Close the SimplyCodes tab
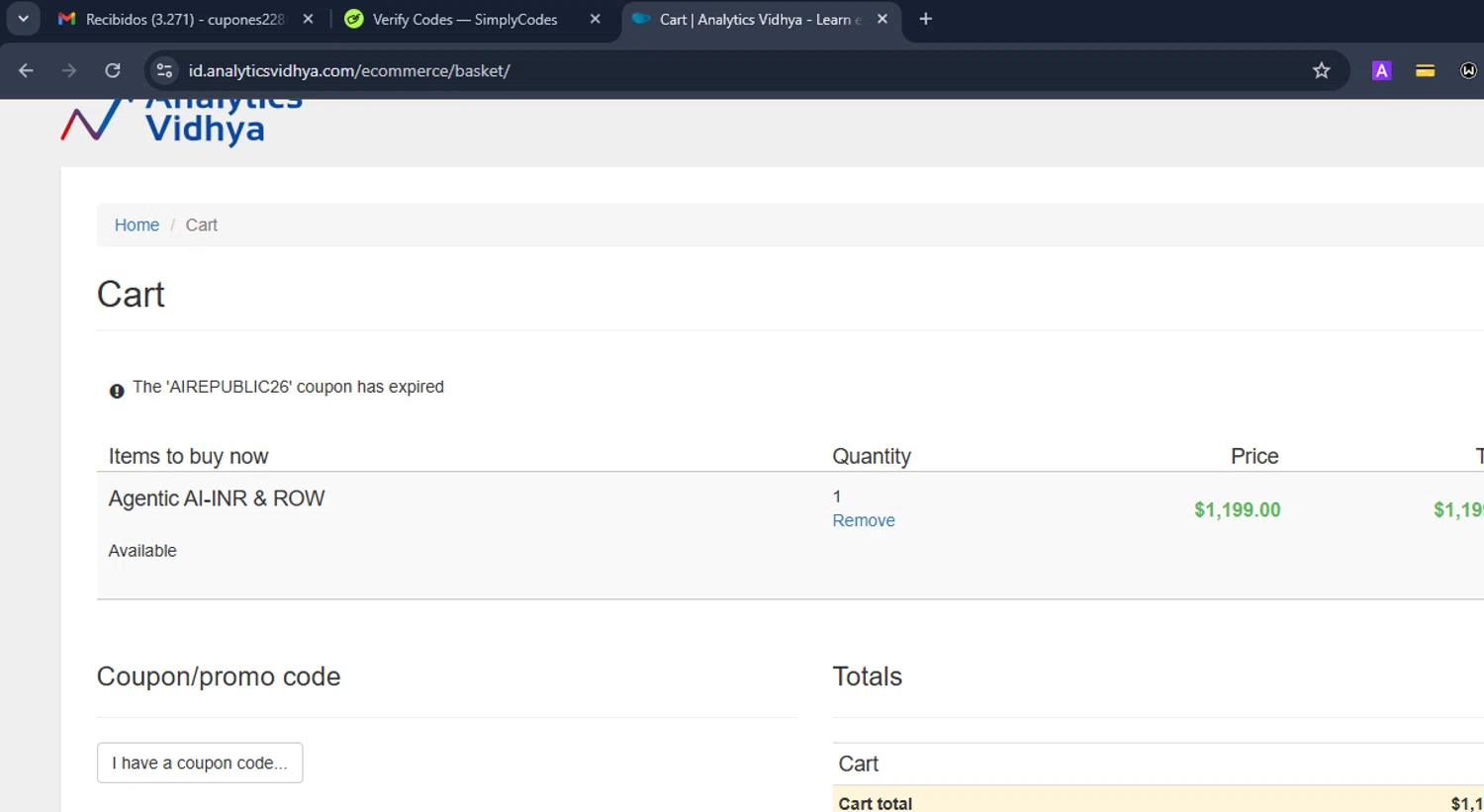The width and height of the screenshot is (1484, 812). 595,19
